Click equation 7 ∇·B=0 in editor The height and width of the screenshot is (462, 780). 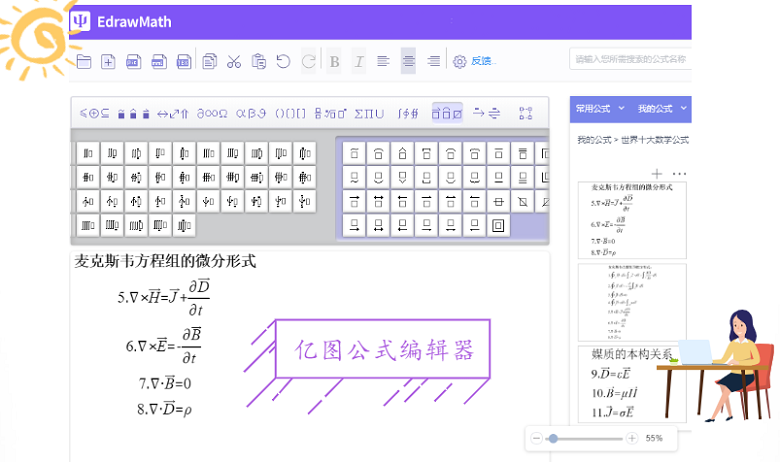coord(165,383)
